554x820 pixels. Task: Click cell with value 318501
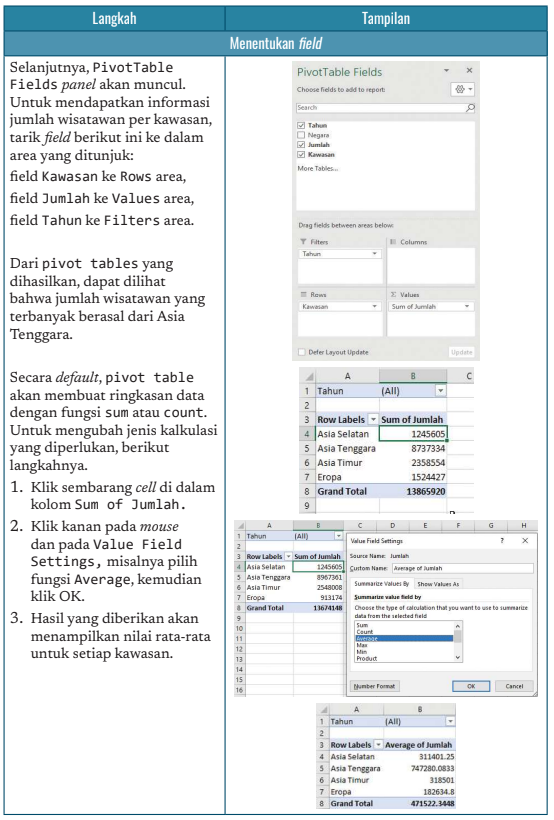click(420, 780)
